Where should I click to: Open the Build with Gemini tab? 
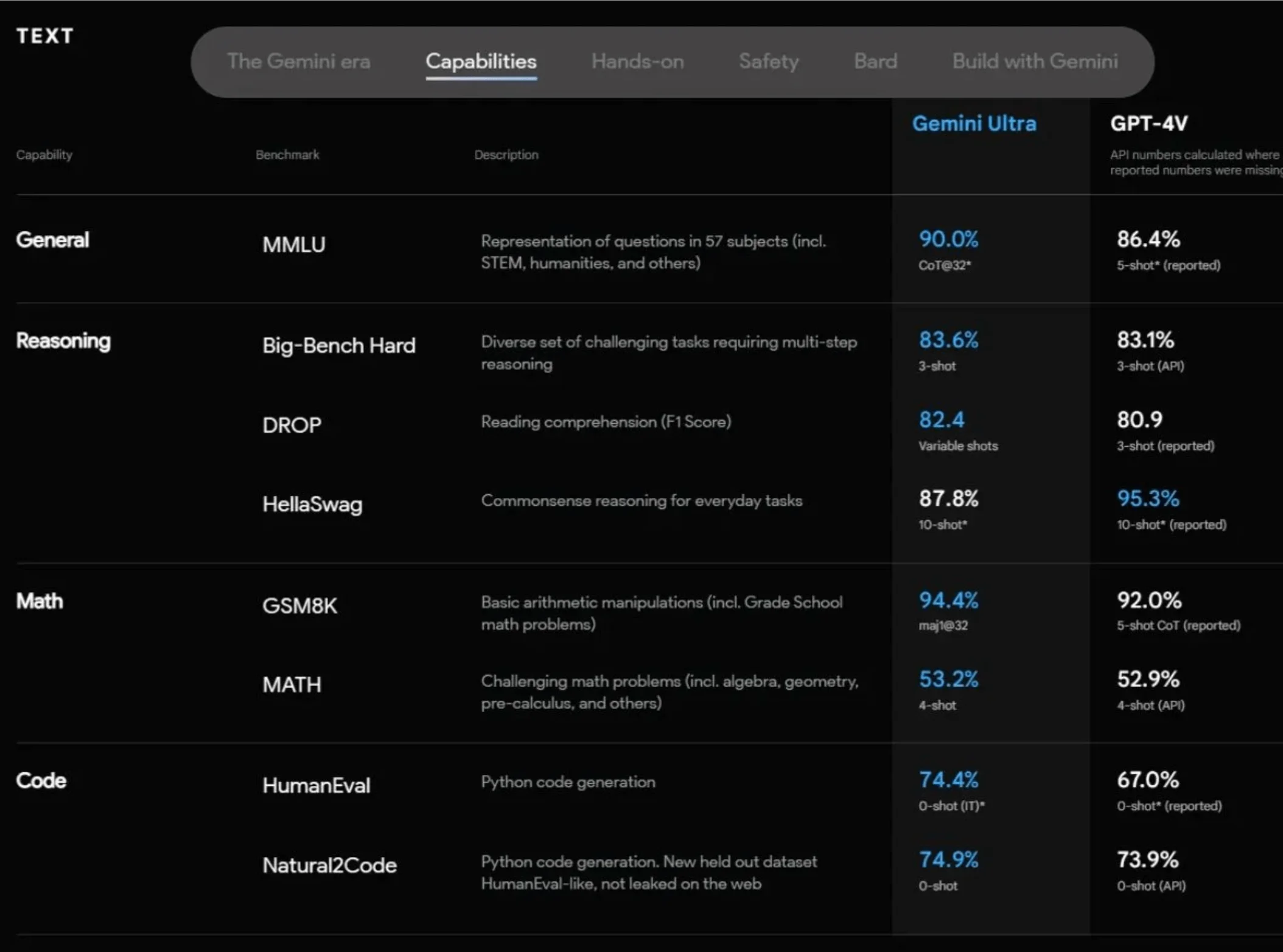[1035, 61]
